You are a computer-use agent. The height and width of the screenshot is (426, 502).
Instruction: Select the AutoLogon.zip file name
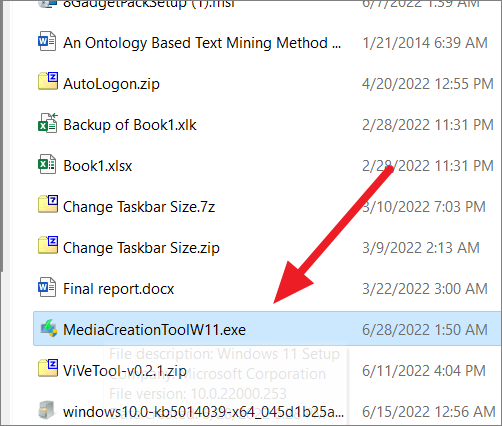[111, 84]
